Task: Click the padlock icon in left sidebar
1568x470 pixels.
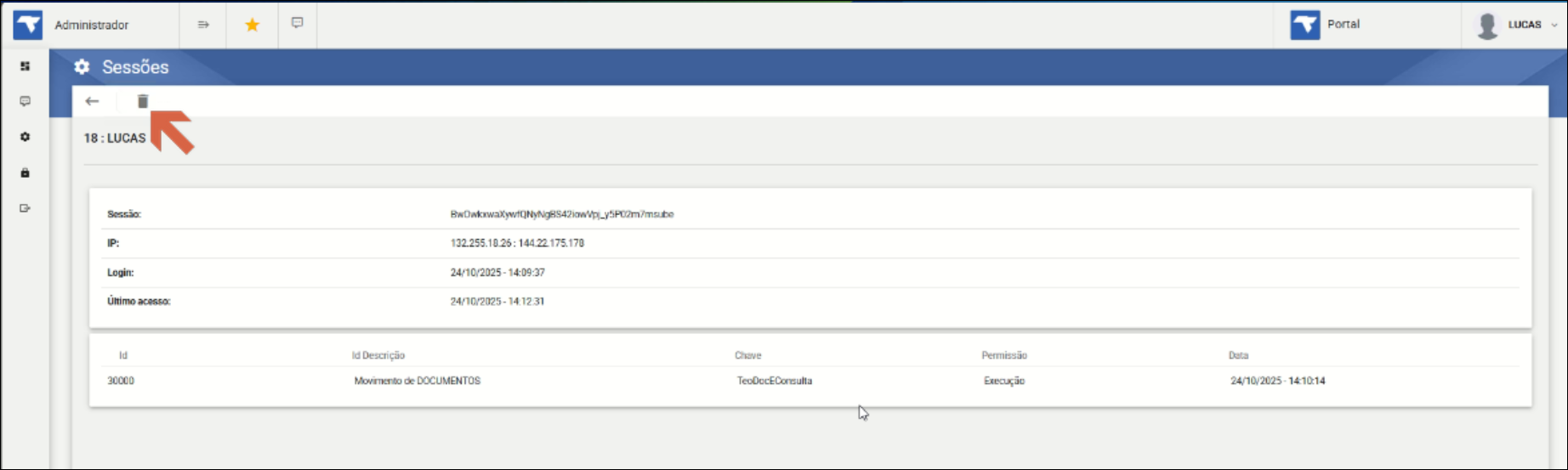Action: tap(26, 173)
